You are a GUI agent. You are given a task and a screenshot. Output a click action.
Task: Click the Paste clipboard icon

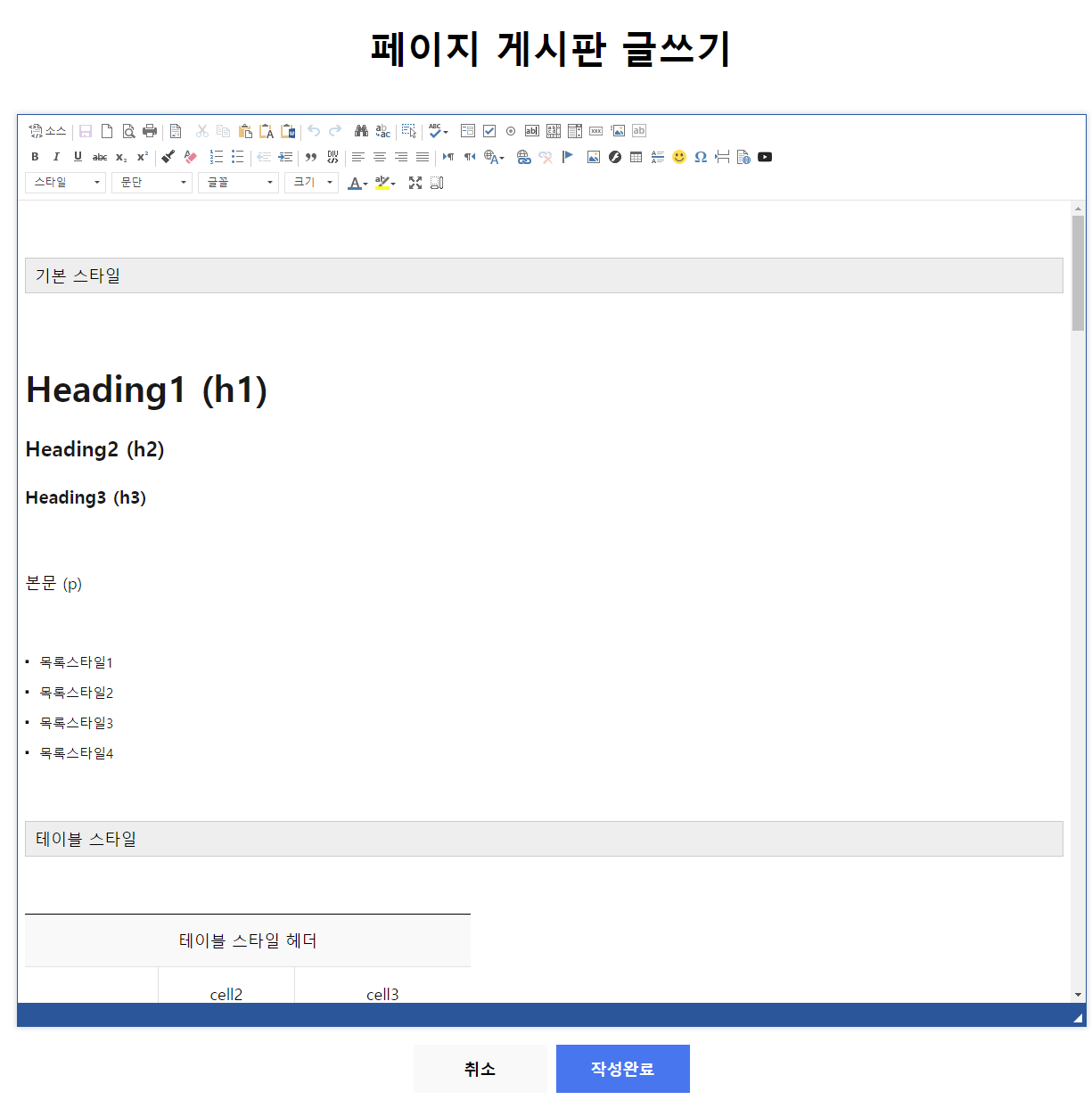[245, 131]
